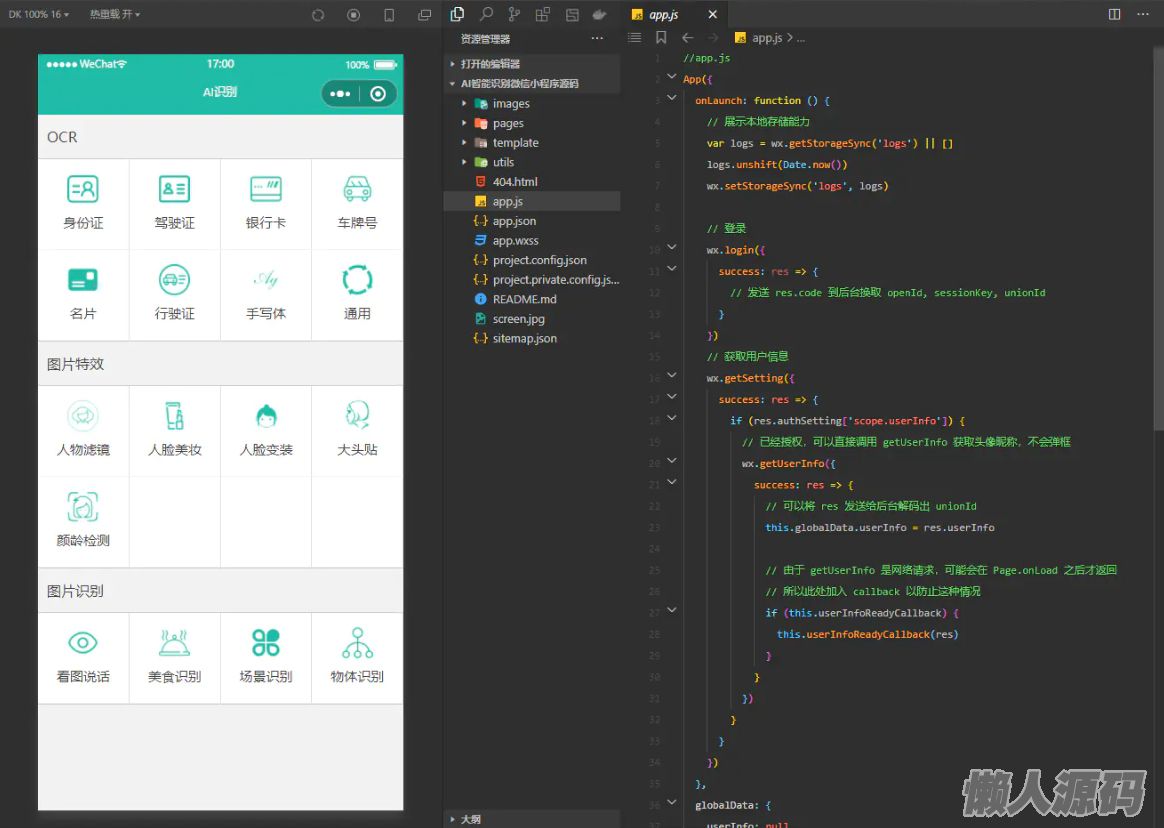
Task: Click the bookmark icon in editor toolbar
Action: click(x=661, y=37)
